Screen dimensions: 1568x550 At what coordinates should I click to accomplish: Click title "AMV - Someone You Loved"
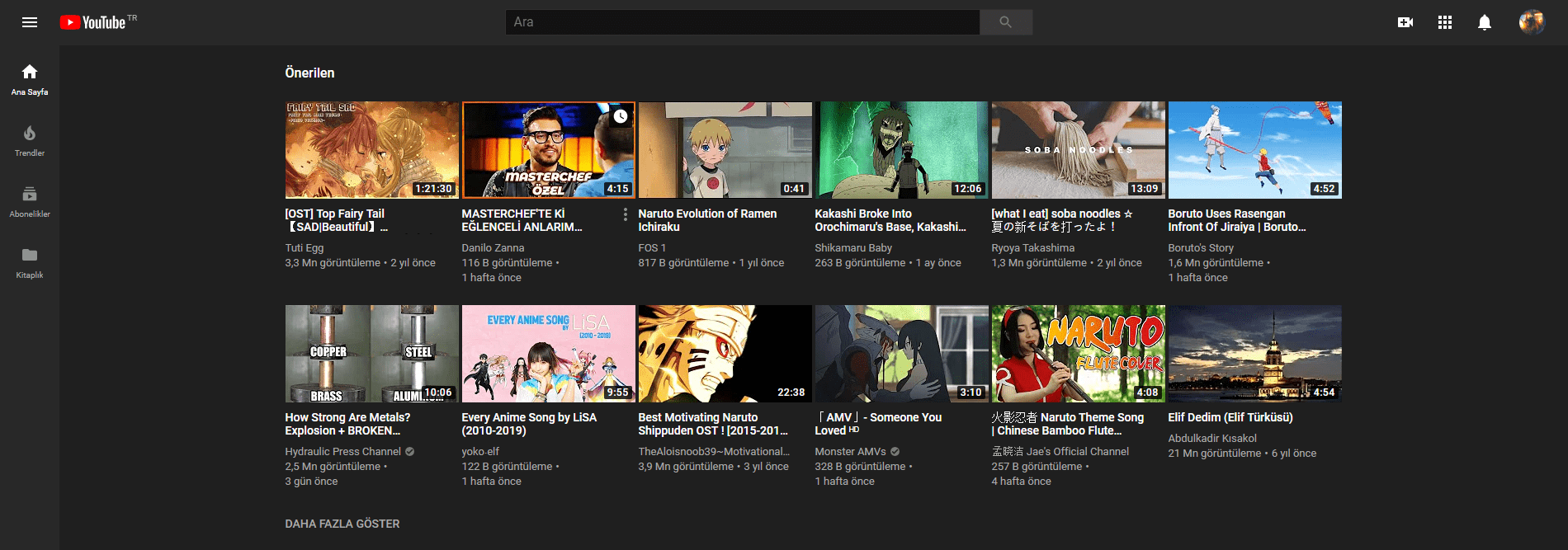coord(878,424)
